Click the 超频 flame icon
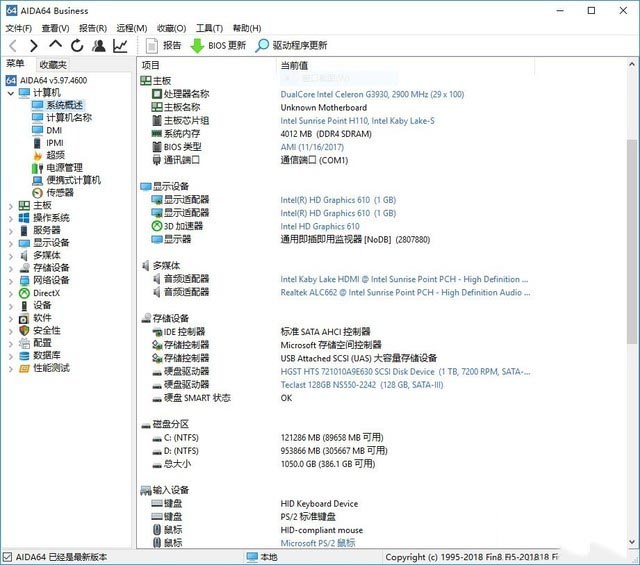The width and height of the screenshot is (640, 565). click(38, 155)
